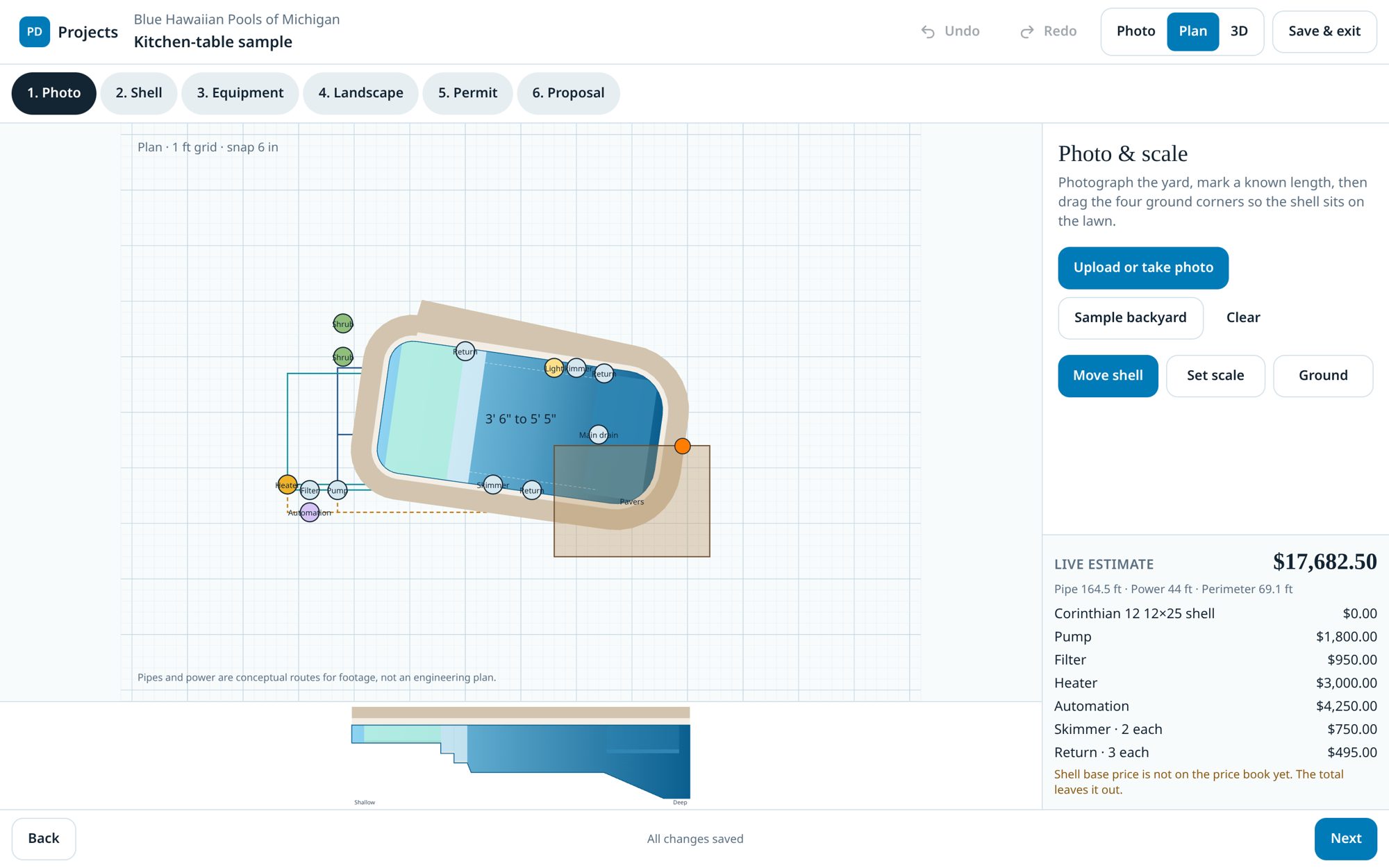Click the Back button
The image size is (1389, 868).
[x=44, y=839]
